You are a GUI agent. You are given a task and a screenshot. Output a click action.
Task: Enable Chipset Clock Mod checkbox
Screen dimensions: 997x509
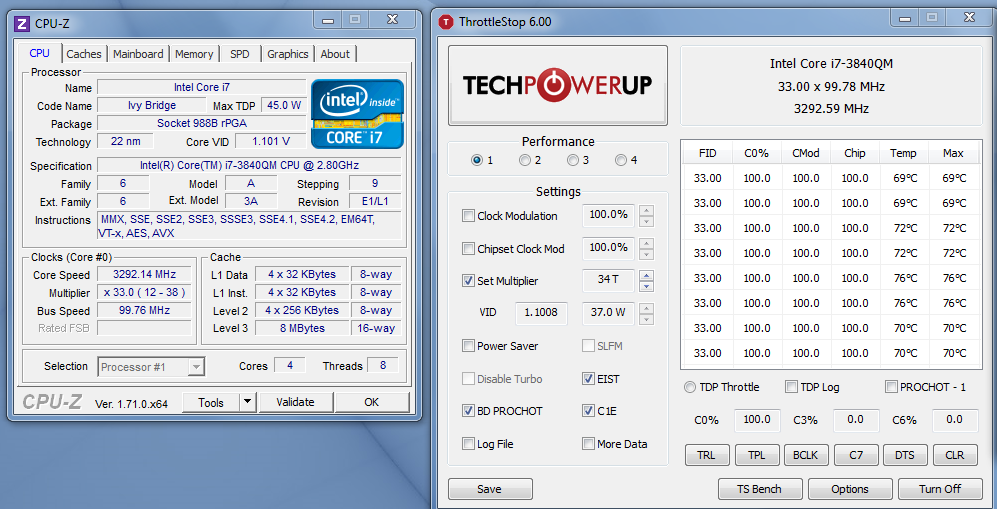pyautogui.click(x=468, y=248)
